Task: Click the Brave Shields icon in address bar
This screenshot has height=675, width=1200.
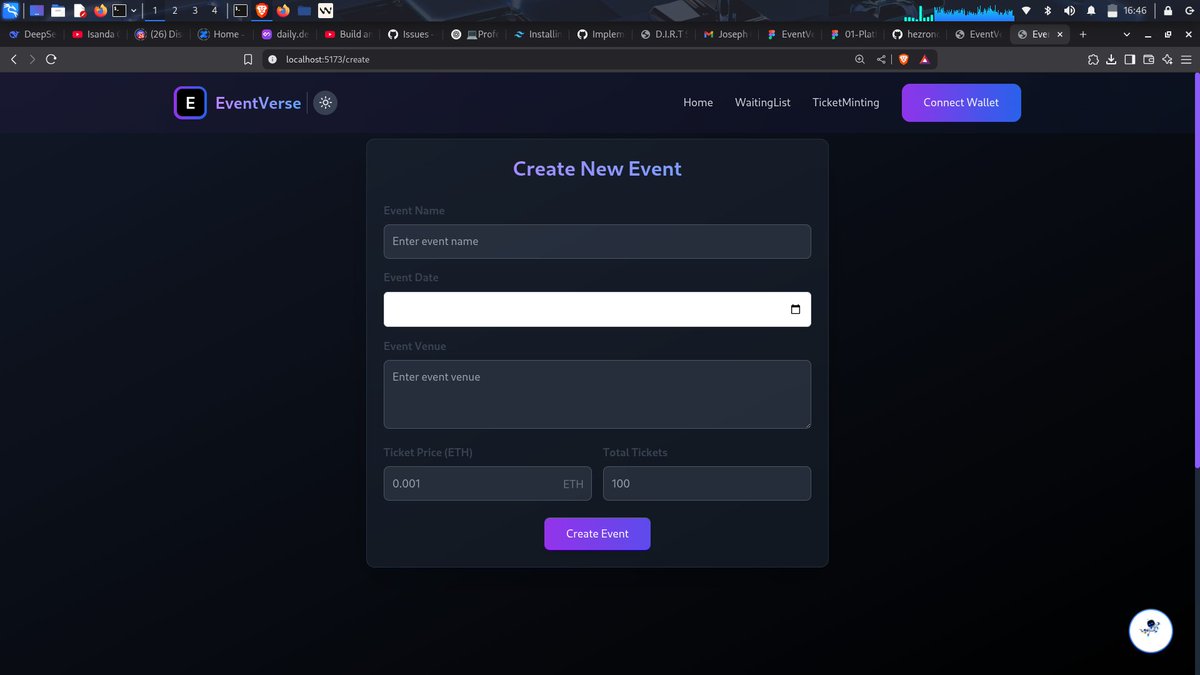Action: [x=903, y=59]
